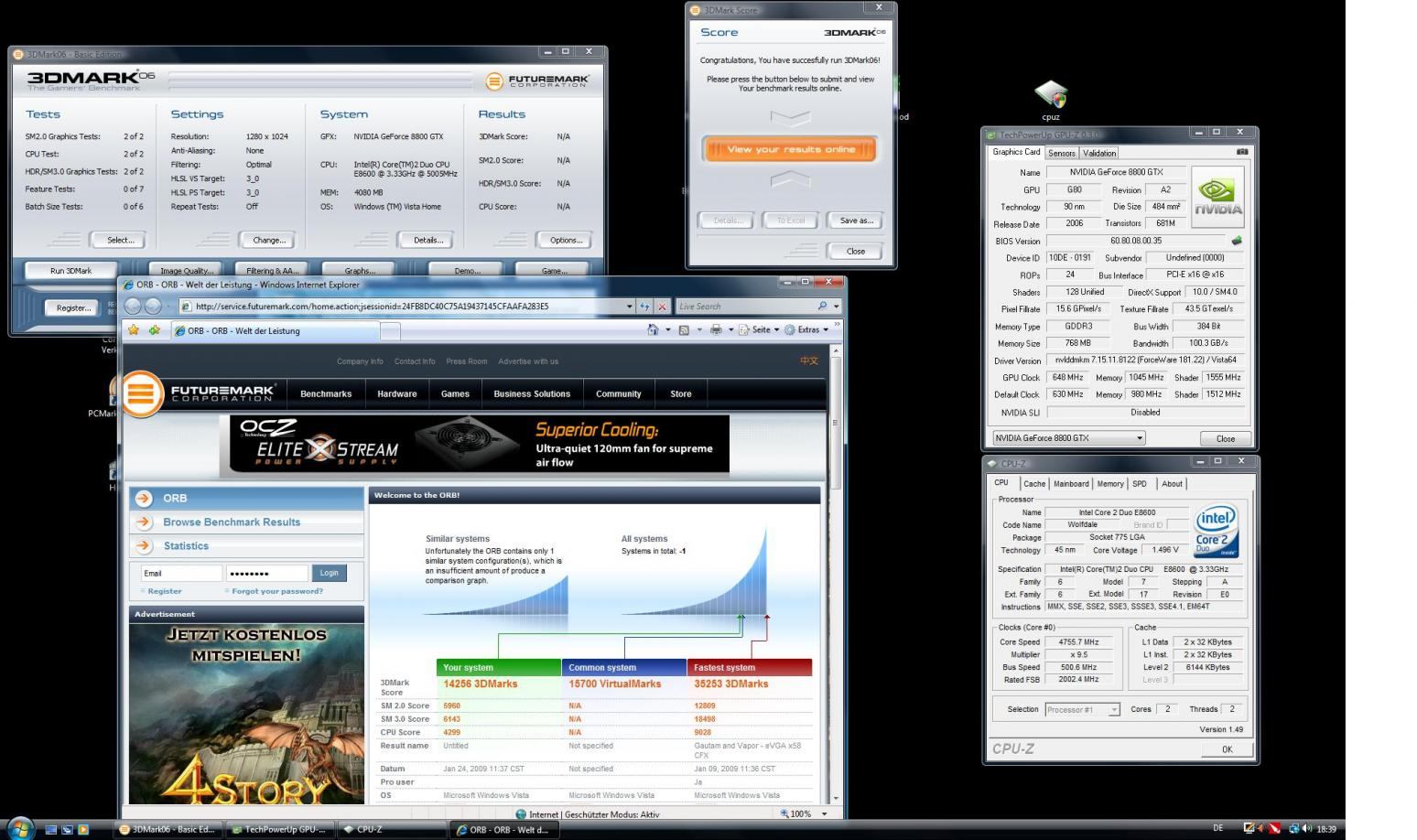Viewport: 1417px width, 840px height.
Task: Click Run 3DMark button
Action: 71,271
